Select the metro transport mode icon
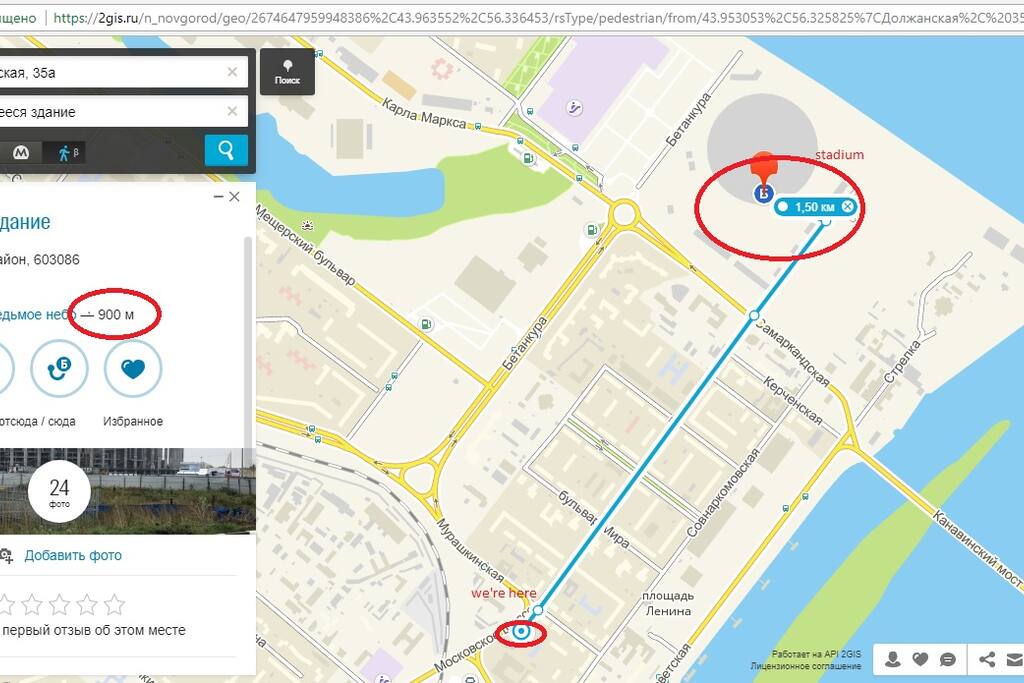1024x683 pixels. click(22, 153)
